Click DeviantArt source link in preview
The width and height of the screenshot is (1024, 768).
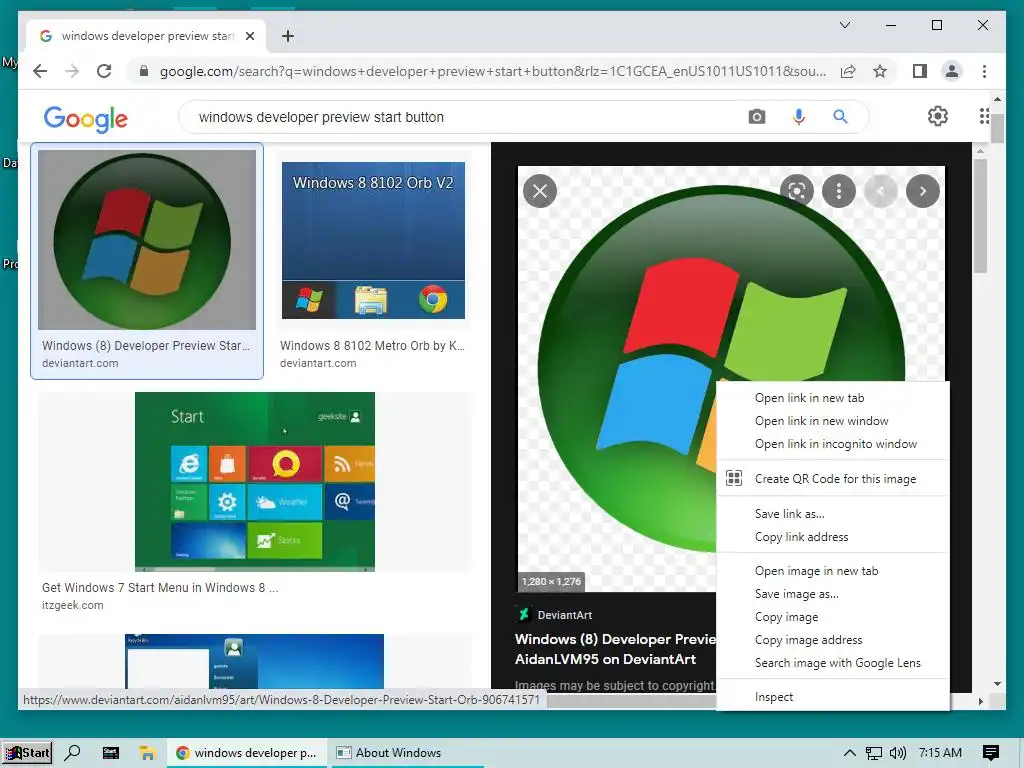coord(555,615)
